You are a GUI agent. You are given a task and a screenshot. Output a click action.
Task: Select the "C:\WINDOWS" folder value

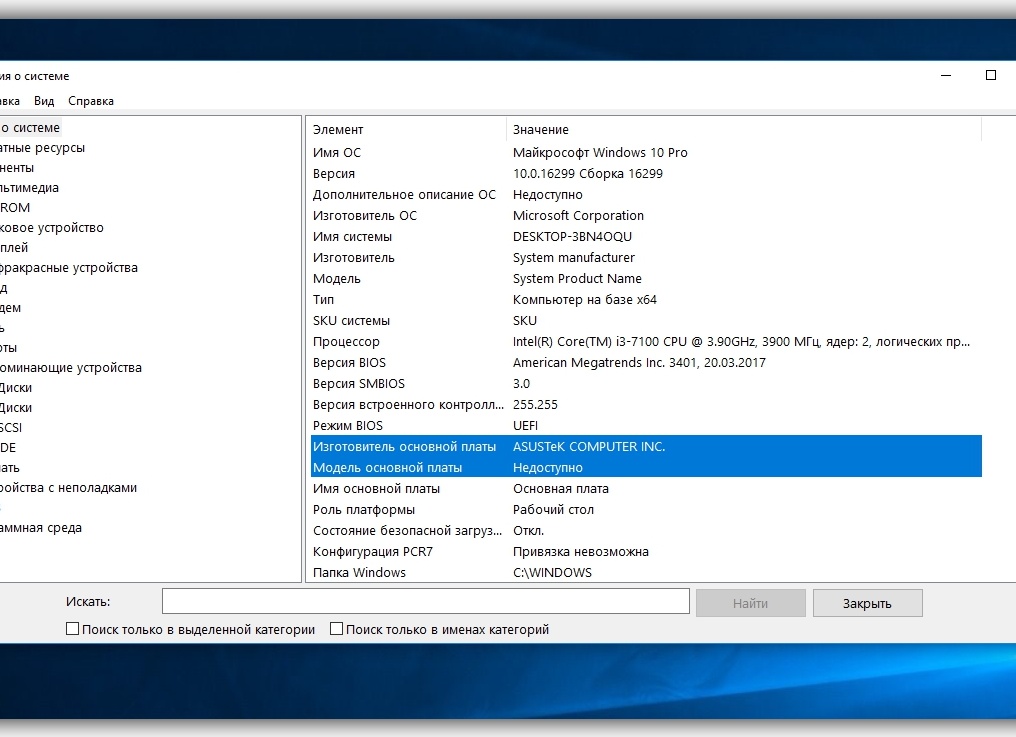pyautogui.click(x=552, y=572)
